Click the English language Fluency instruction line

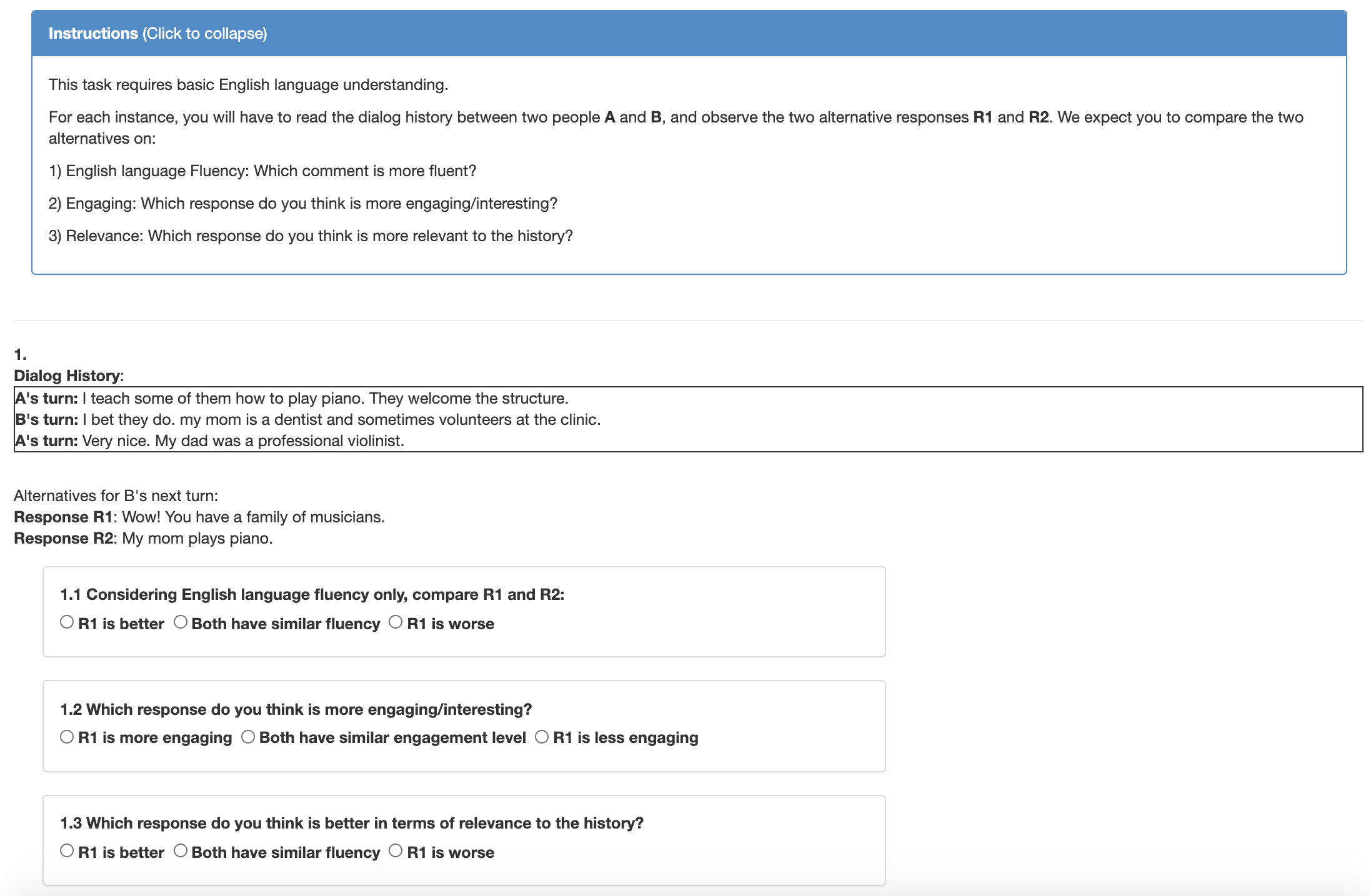click(262, 171)
